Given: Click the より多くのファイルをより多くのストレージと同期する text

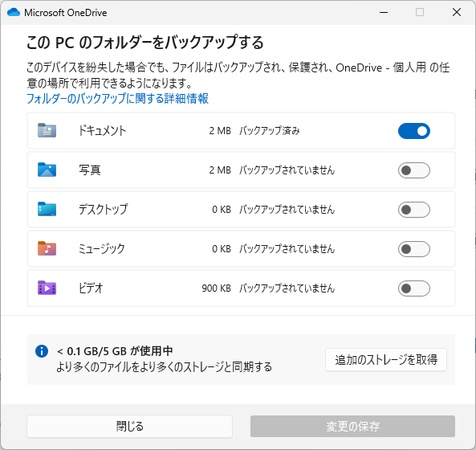Looking at the screenshot, I should tap(164, 367).
